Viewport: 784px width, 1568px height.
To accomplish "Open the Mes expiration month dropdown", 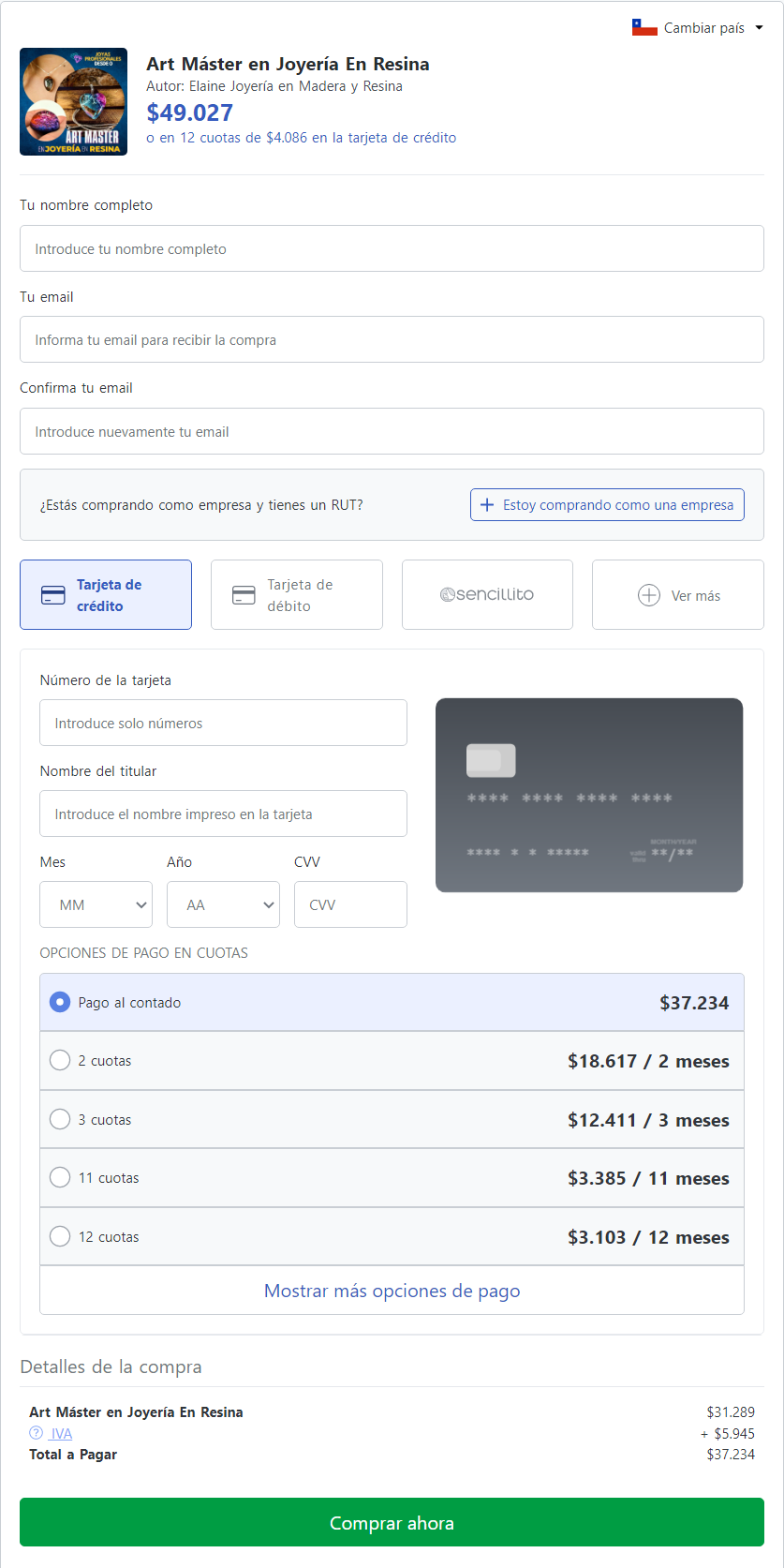I will click(x=96, y=904).
